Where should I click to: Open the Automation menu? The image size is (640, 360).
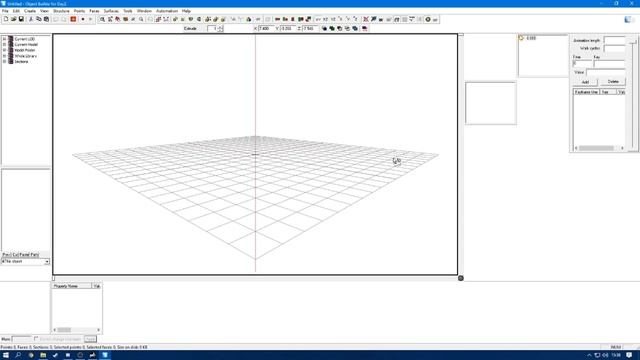coord(167,11)
